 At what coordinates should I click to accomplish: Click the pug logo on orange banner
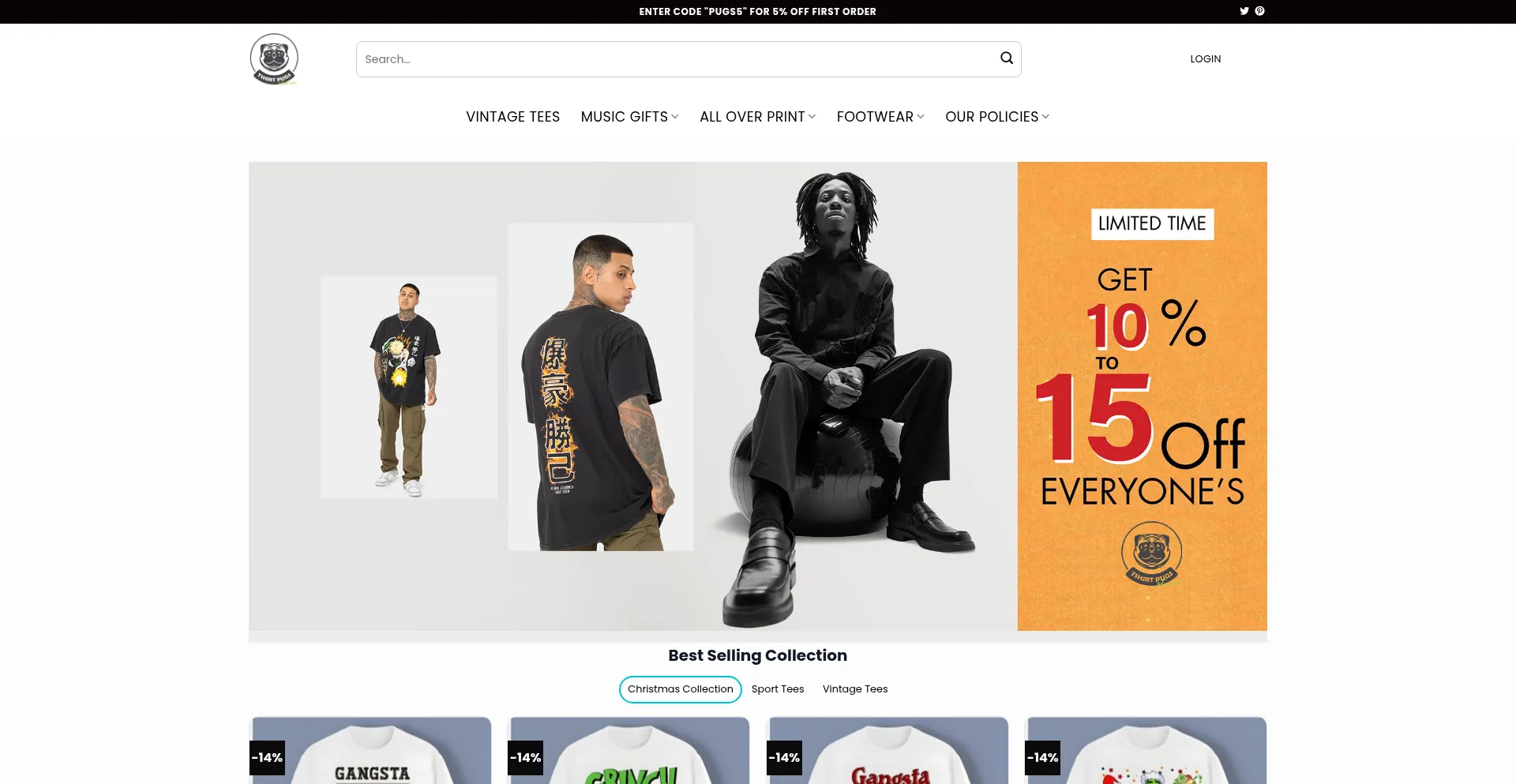pos(1152,553)
